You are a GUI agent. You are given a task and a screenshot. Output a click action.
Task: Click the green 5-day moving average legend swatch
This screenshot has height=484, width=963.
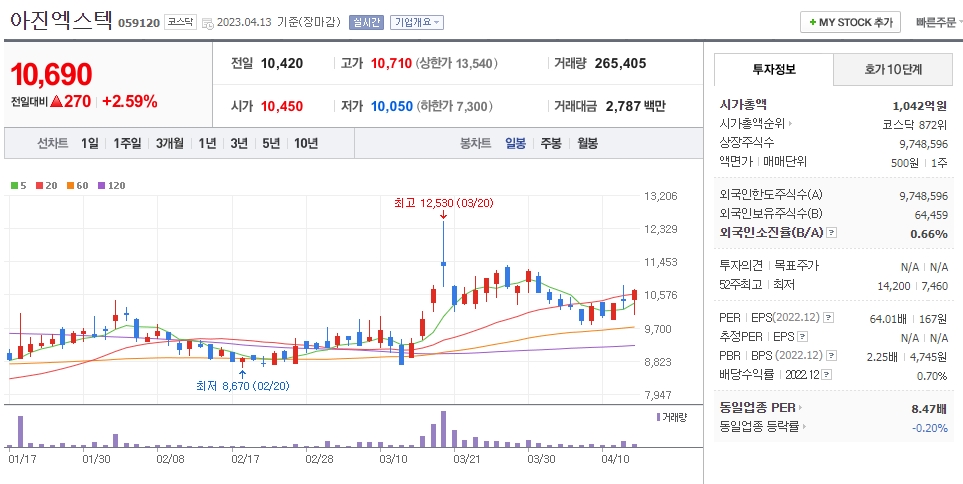pos(14,185)
